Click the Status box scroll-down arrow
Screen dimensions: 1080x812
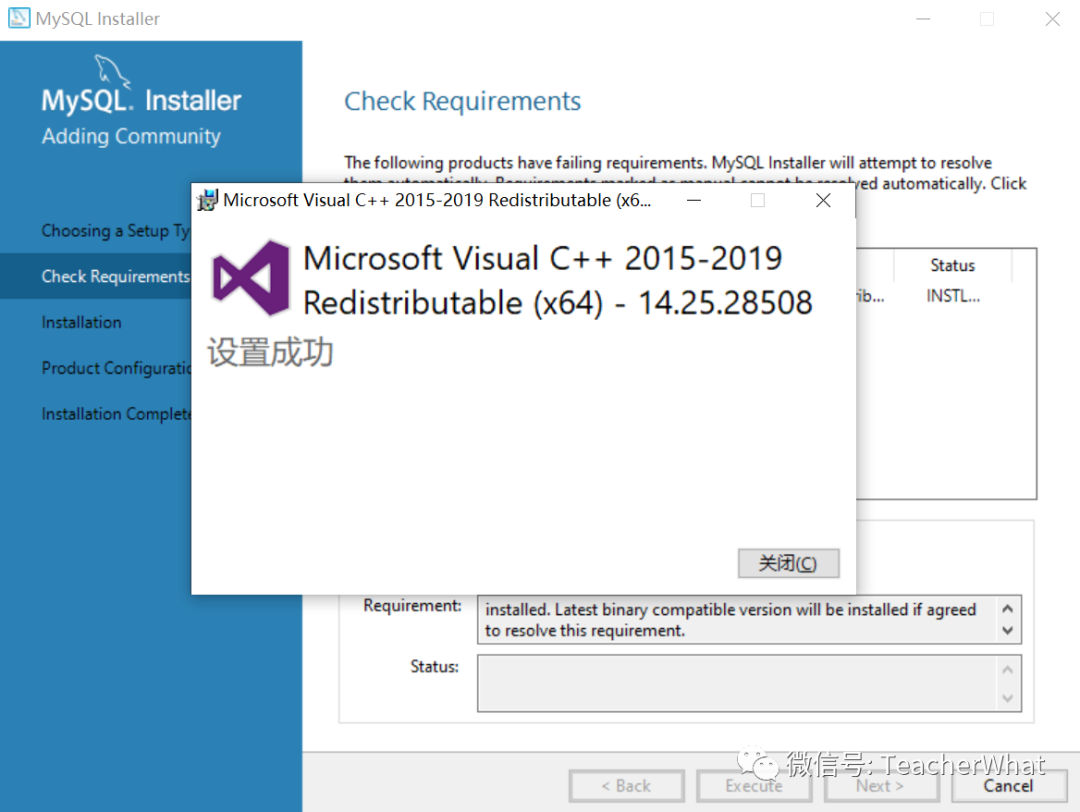[x=1007, y=698]
